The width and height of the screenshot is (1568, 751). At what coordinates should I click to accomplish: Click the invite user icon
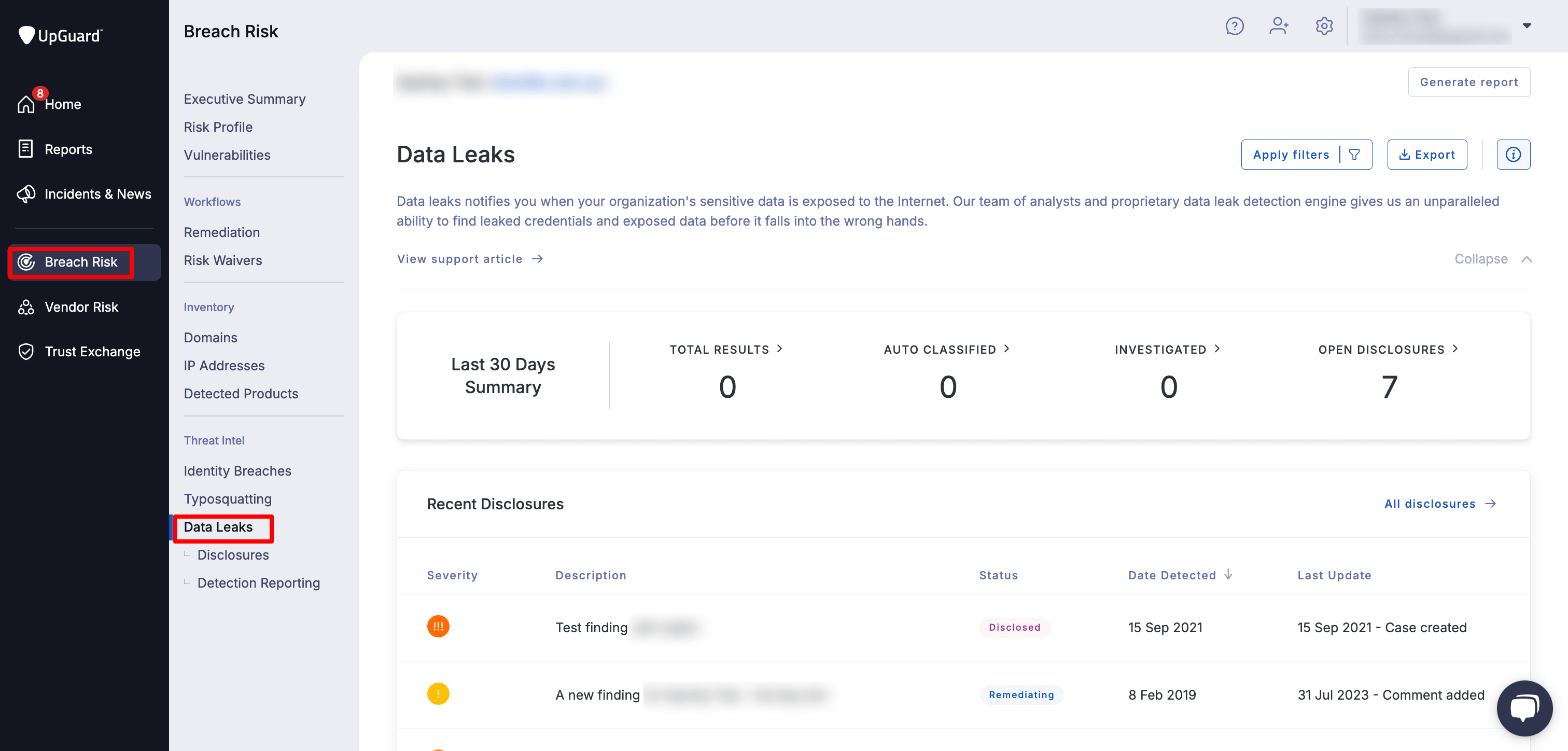pos(1279,26)
